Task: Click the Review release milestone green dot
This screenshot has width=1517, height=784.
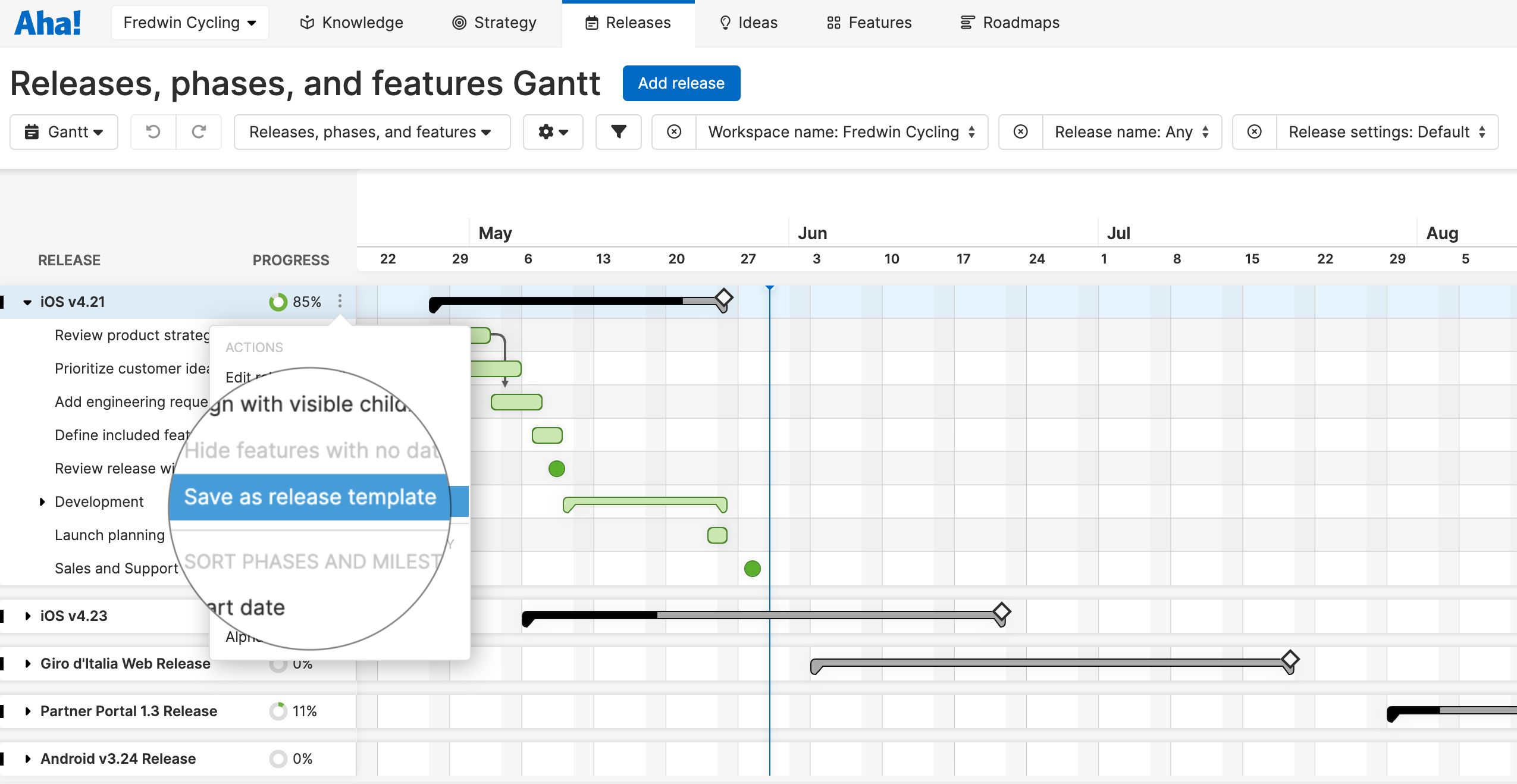Action: (557, 469)
